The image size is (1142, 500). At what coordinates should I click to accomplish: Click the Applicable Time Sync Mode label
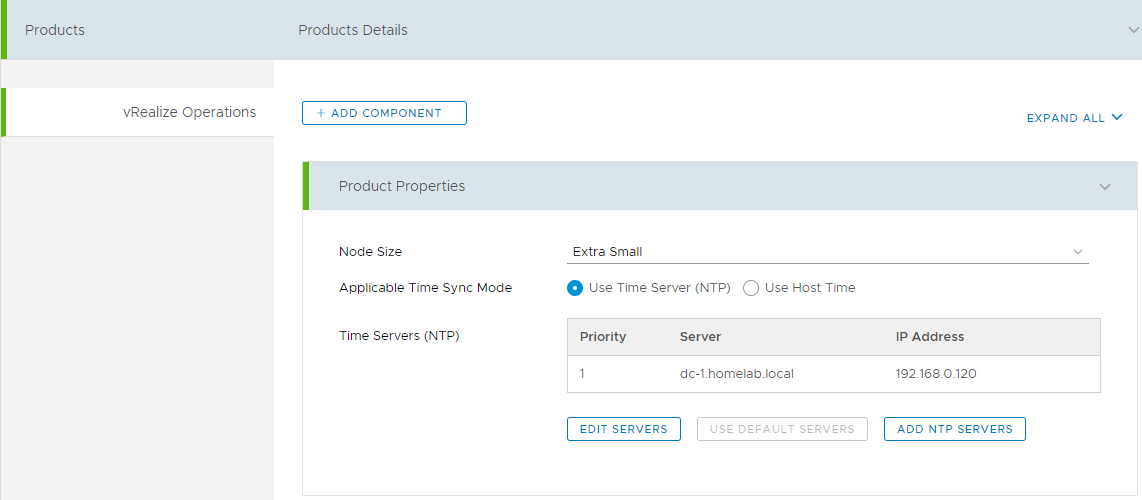coord(425,287)
